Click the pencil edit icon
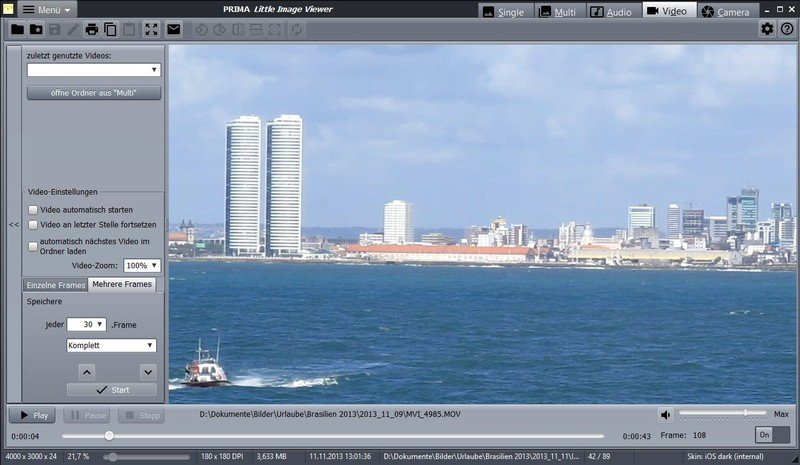 pos(73,30)
